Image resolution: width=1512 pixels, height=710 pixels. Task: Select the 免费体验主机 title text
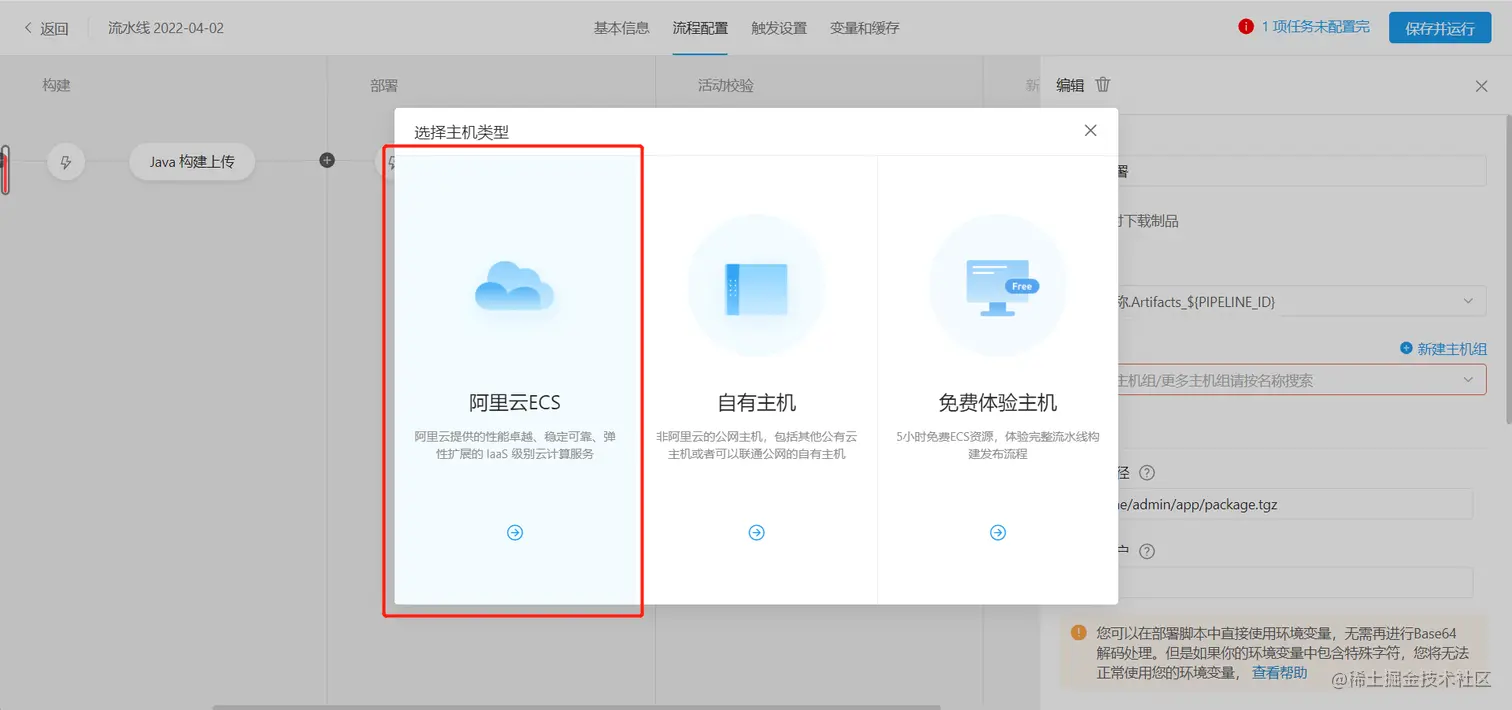pos(998,403)
